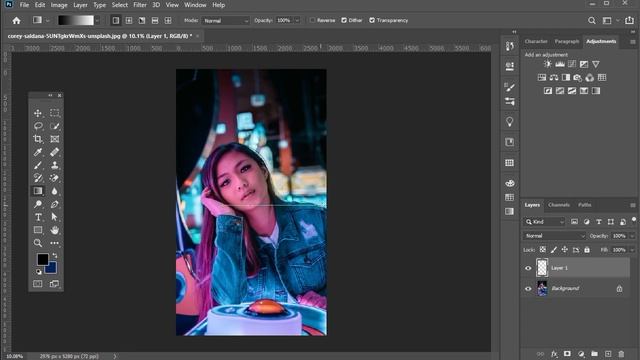This screenshot has height=360, width=640.
Task: Click the Home icon in options bar
Action: pos(16,20)
